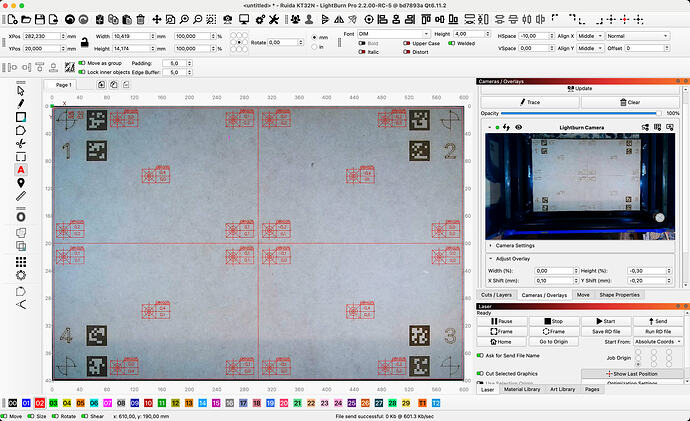
Task: Open the Align Y Middle dropdown
Action: click(590, 48)
